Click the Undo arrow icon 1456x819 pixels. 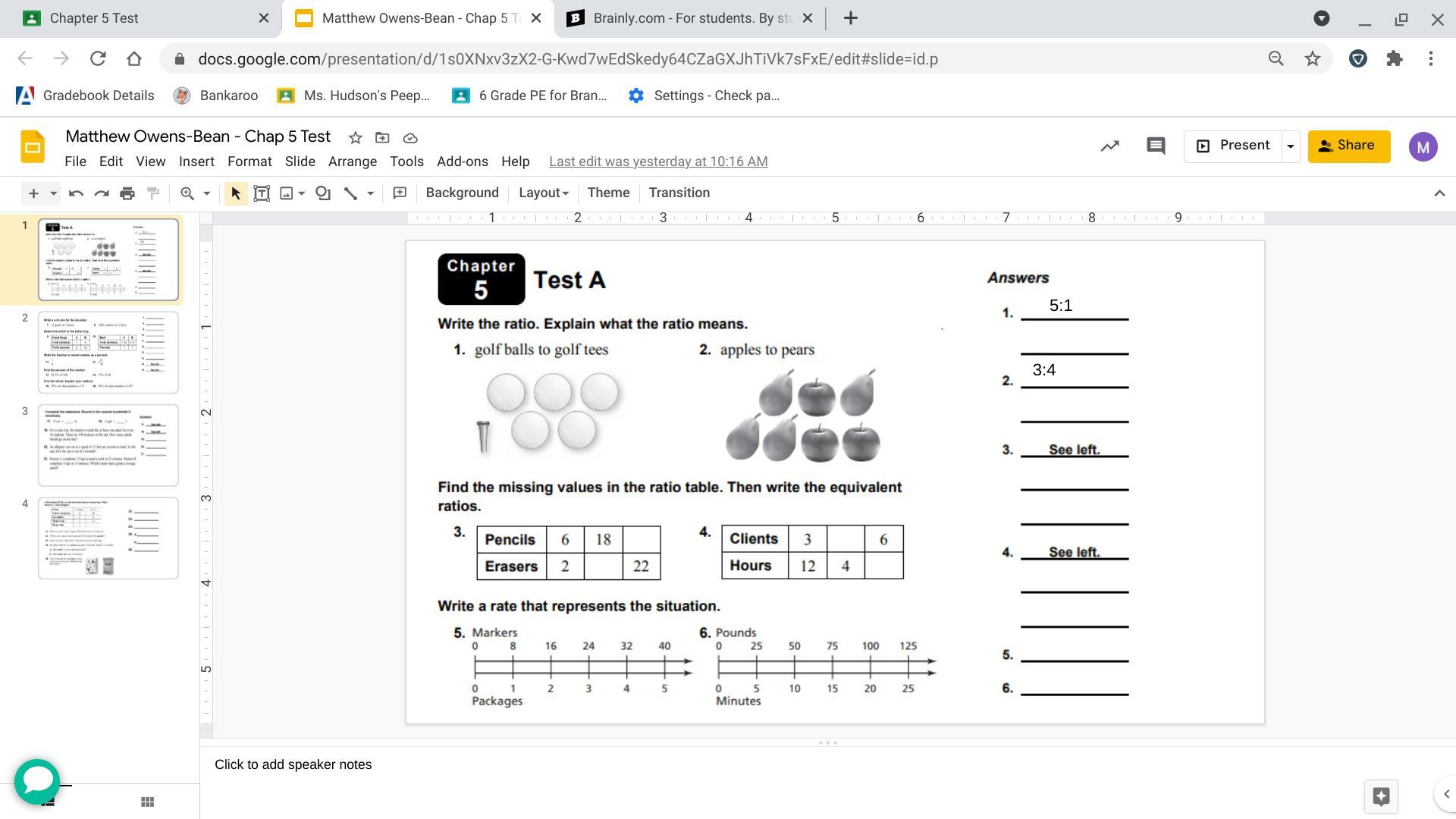[76, 193]
